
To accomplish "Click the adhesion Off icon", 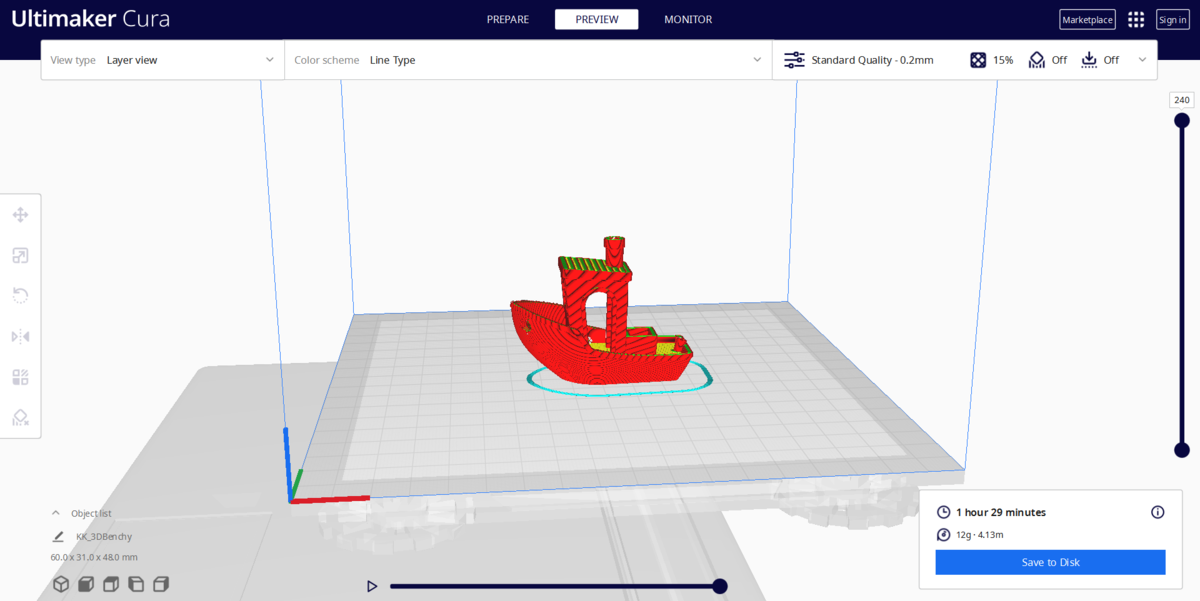I will click(x=1089, y=60).
